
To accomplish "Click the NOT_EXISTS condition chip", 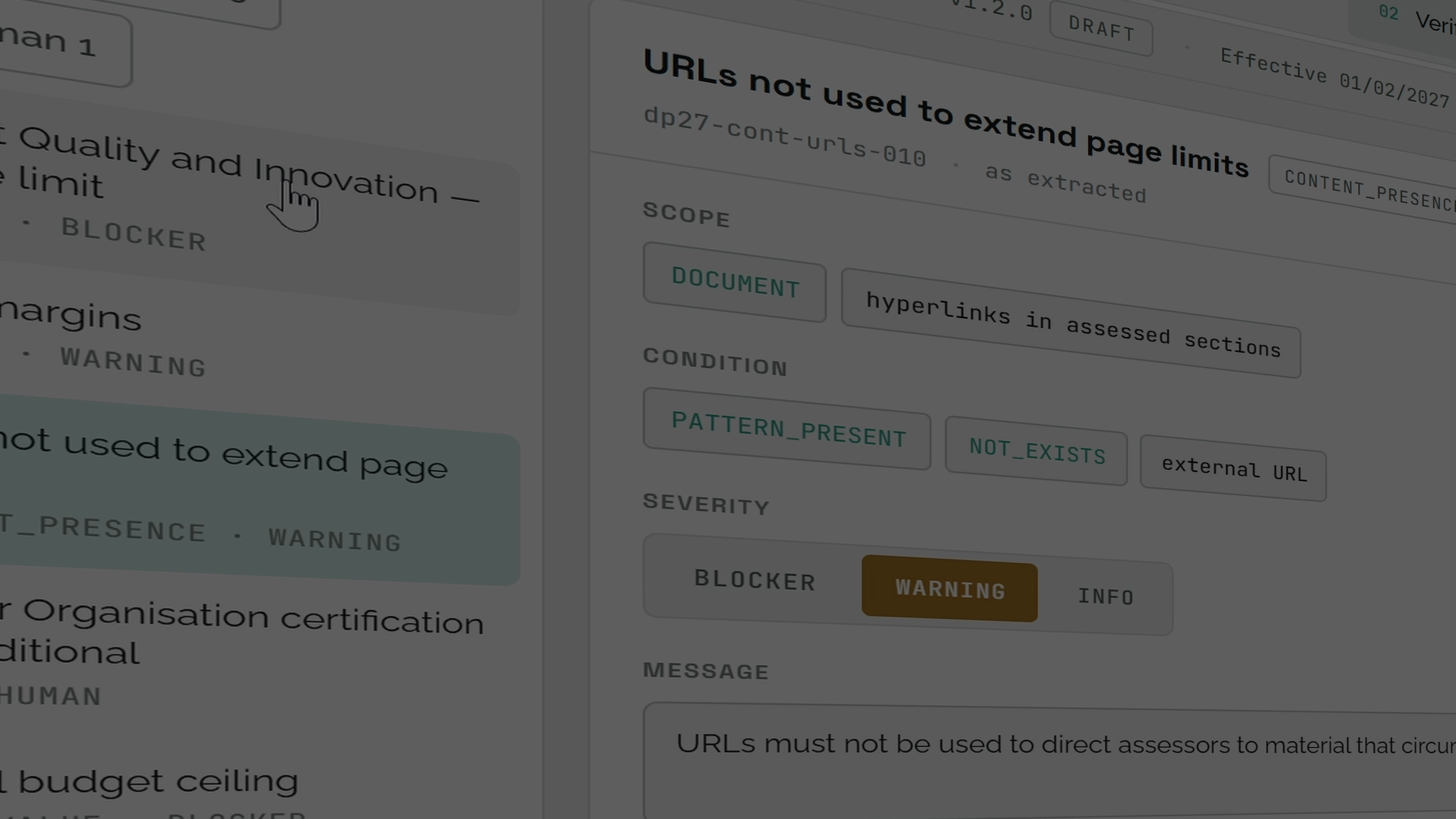I will (1037, 450).
